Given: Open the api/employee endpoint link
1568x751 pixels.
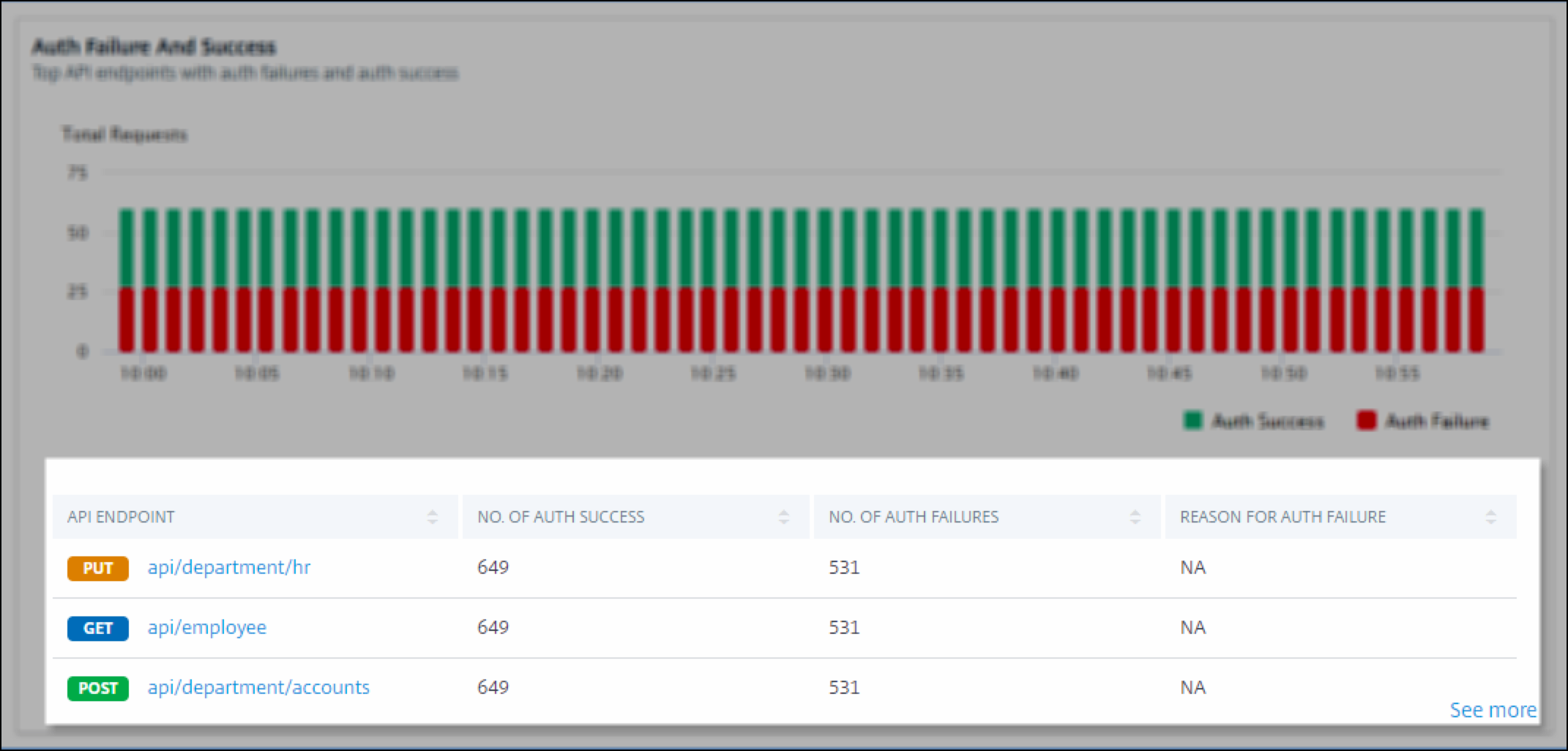Looking at the screenshot, I should [x=207, y=627].
